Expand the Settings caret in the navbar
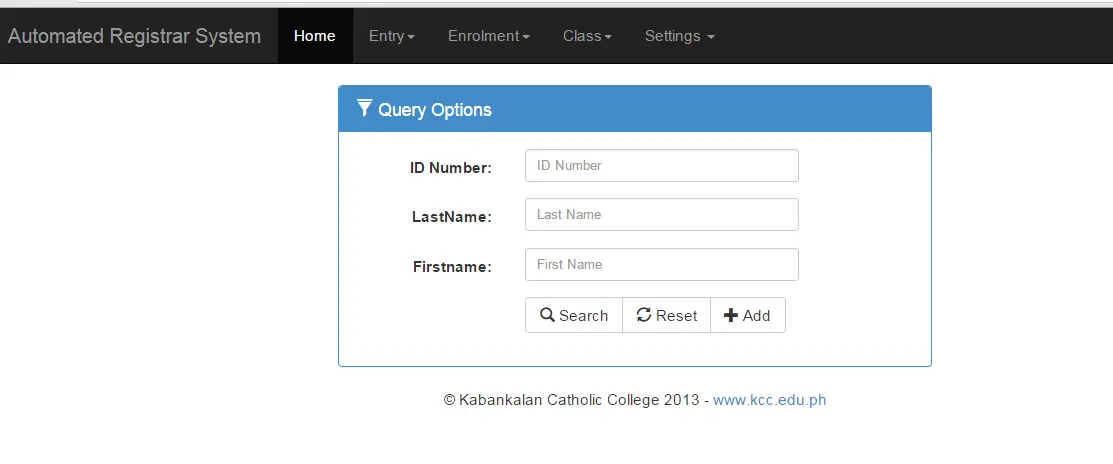 click(x=711, y=36)
